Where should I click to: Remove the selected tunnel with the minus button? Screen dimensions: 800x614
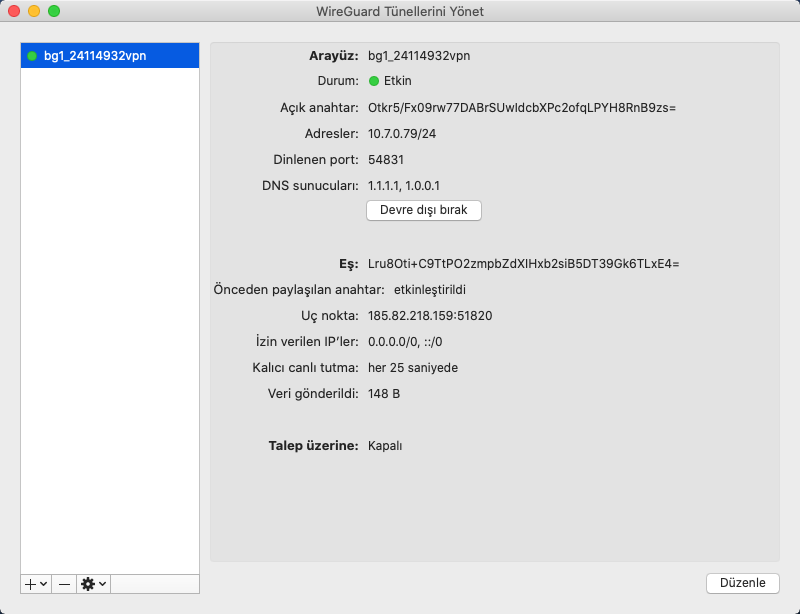coord(64,584)
